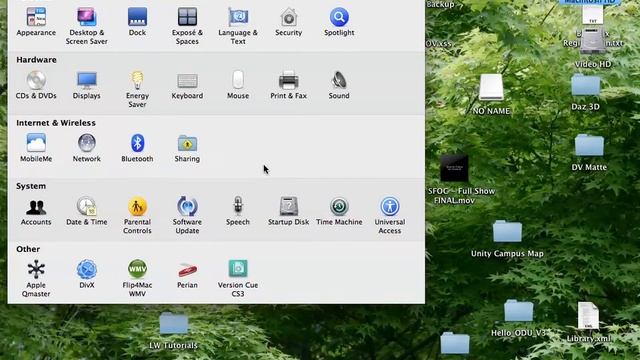Open Appearance preferences
Screen dimensions: 640x360
(x=36, y=17)
